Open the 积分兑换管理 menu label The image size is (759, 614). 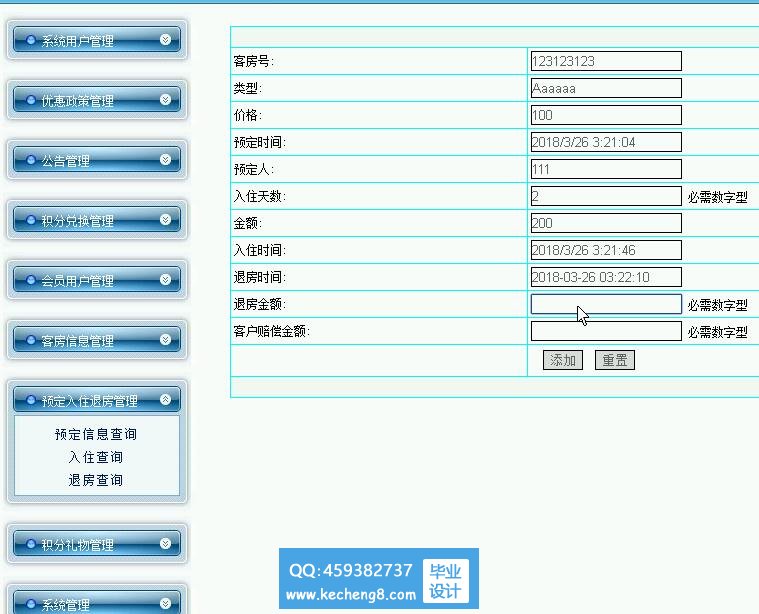(77, 221)
